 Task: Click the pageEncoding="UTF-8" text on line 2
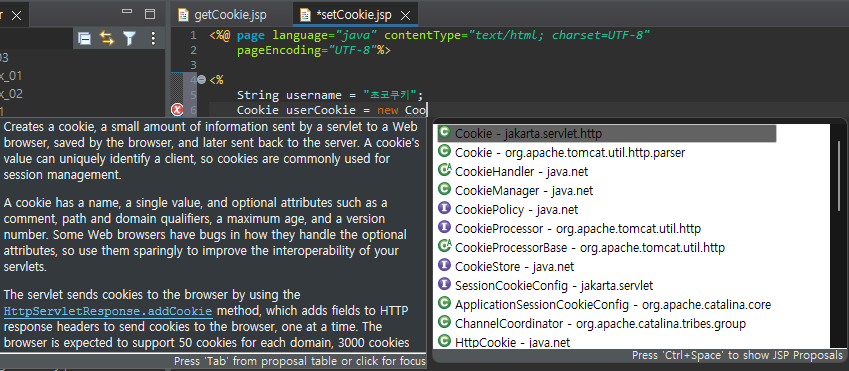pyautogui.click(x=306, y=51)
